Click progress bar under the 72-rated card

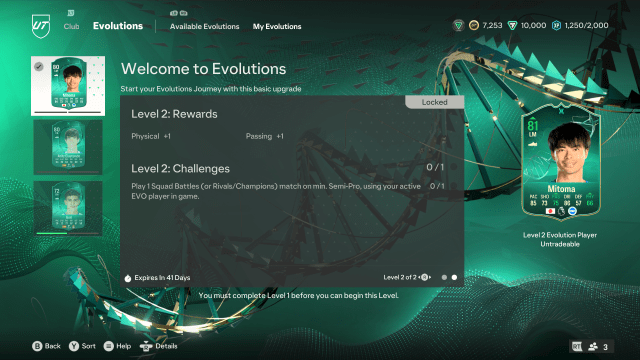[x=68, y=233]
